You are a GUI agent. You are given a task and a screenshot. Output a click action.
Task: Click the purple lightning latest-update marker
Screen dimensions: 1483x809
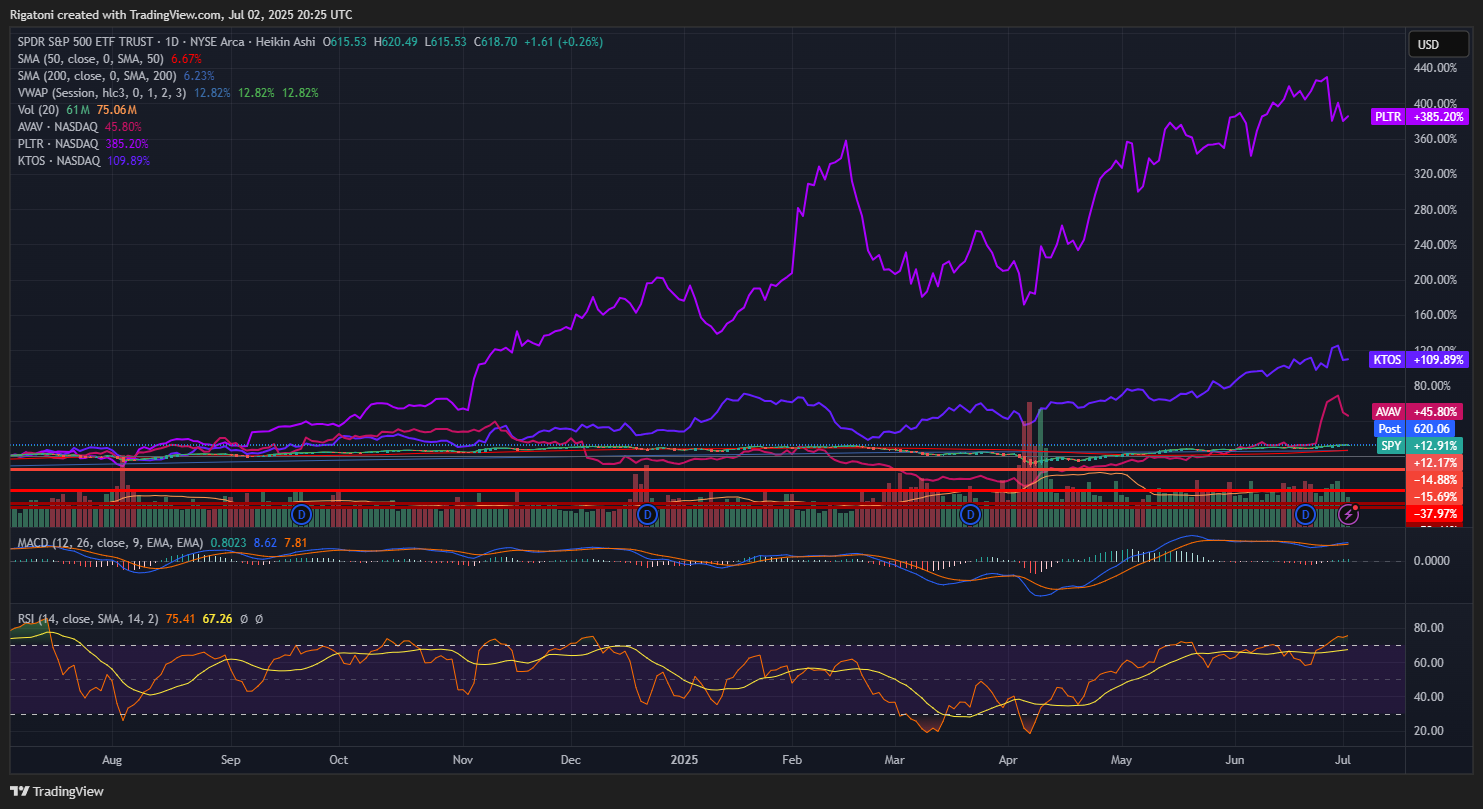[x=1348, y=514]
